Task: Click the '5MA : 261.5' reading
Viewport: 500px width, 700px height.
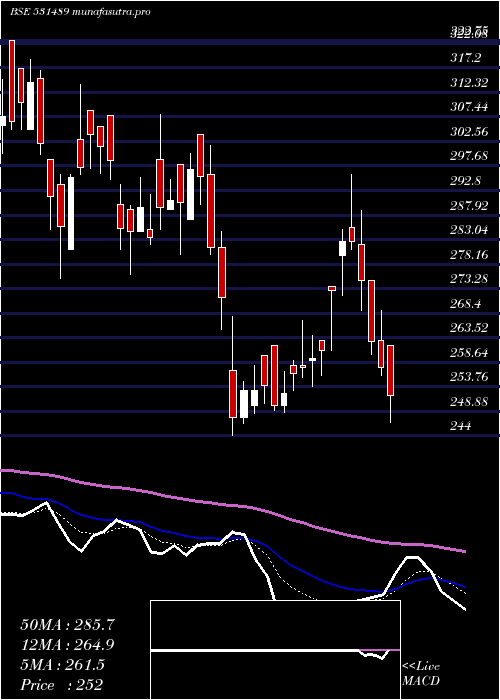Action: 62,665
